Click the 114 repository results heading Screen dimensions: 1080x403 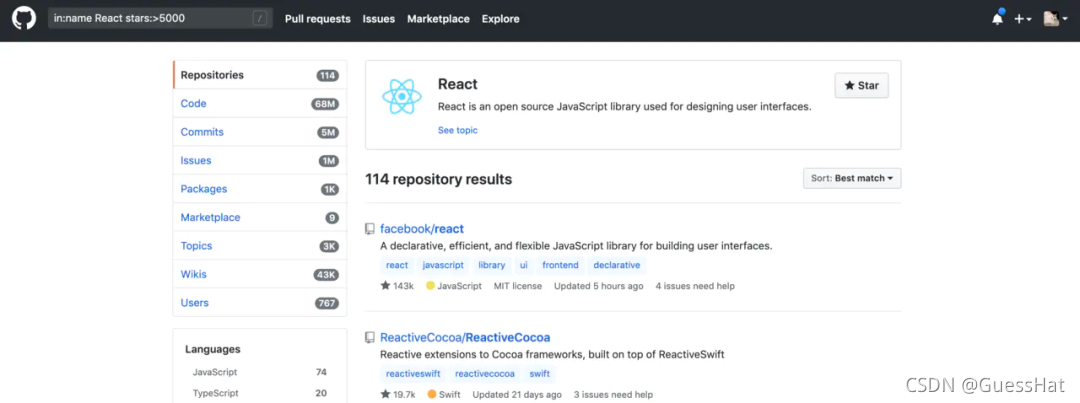coord(439,180)
